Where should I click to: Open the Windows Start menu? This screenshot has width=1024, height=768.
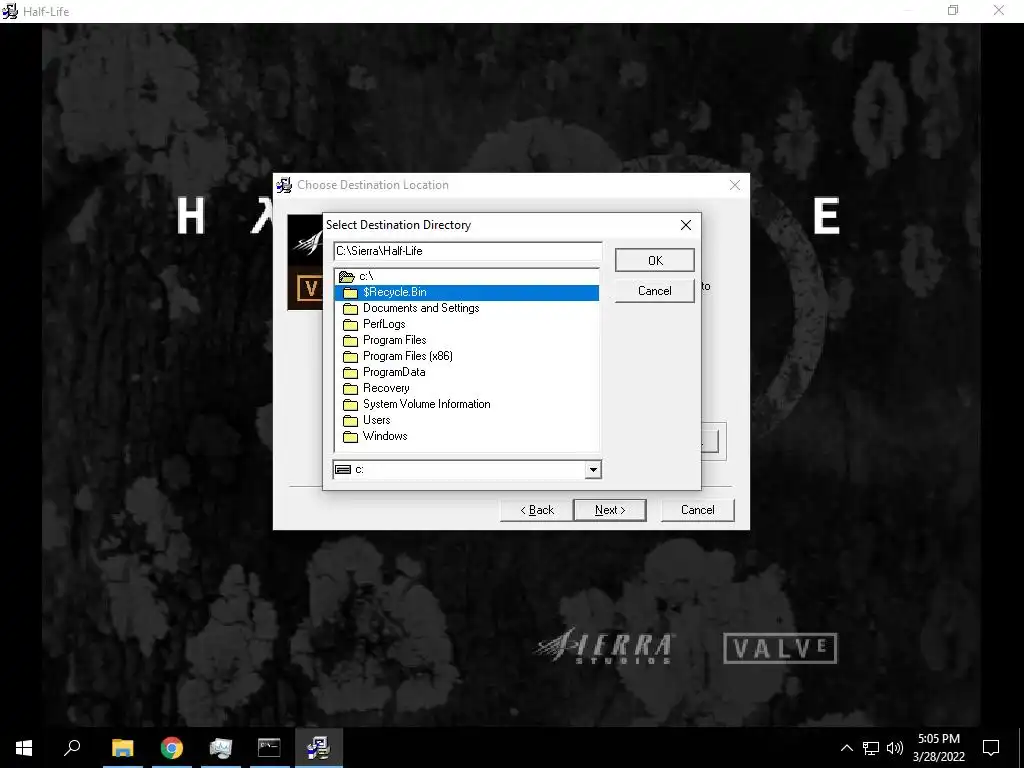[24, 748]
